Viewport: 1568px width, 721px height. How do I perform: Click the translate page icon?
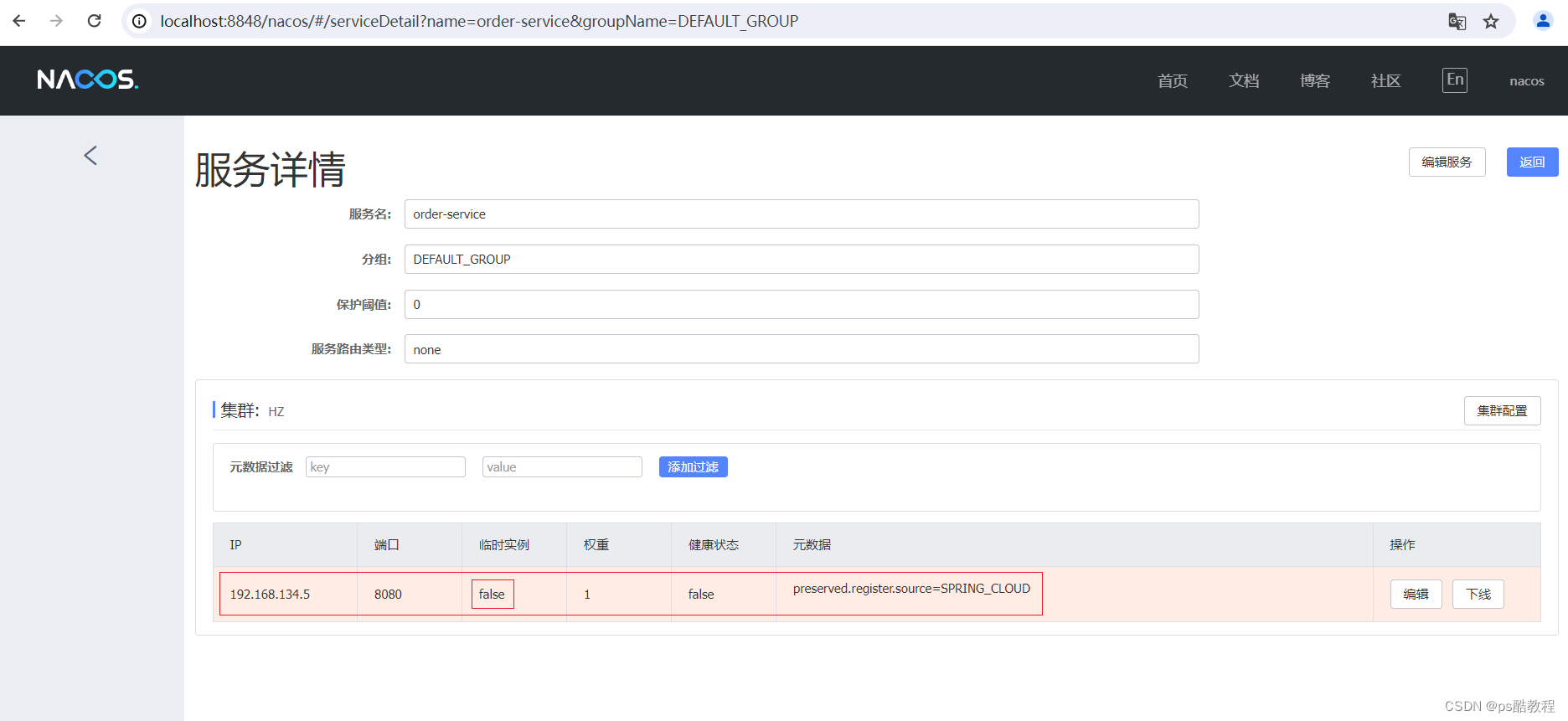1457,22
